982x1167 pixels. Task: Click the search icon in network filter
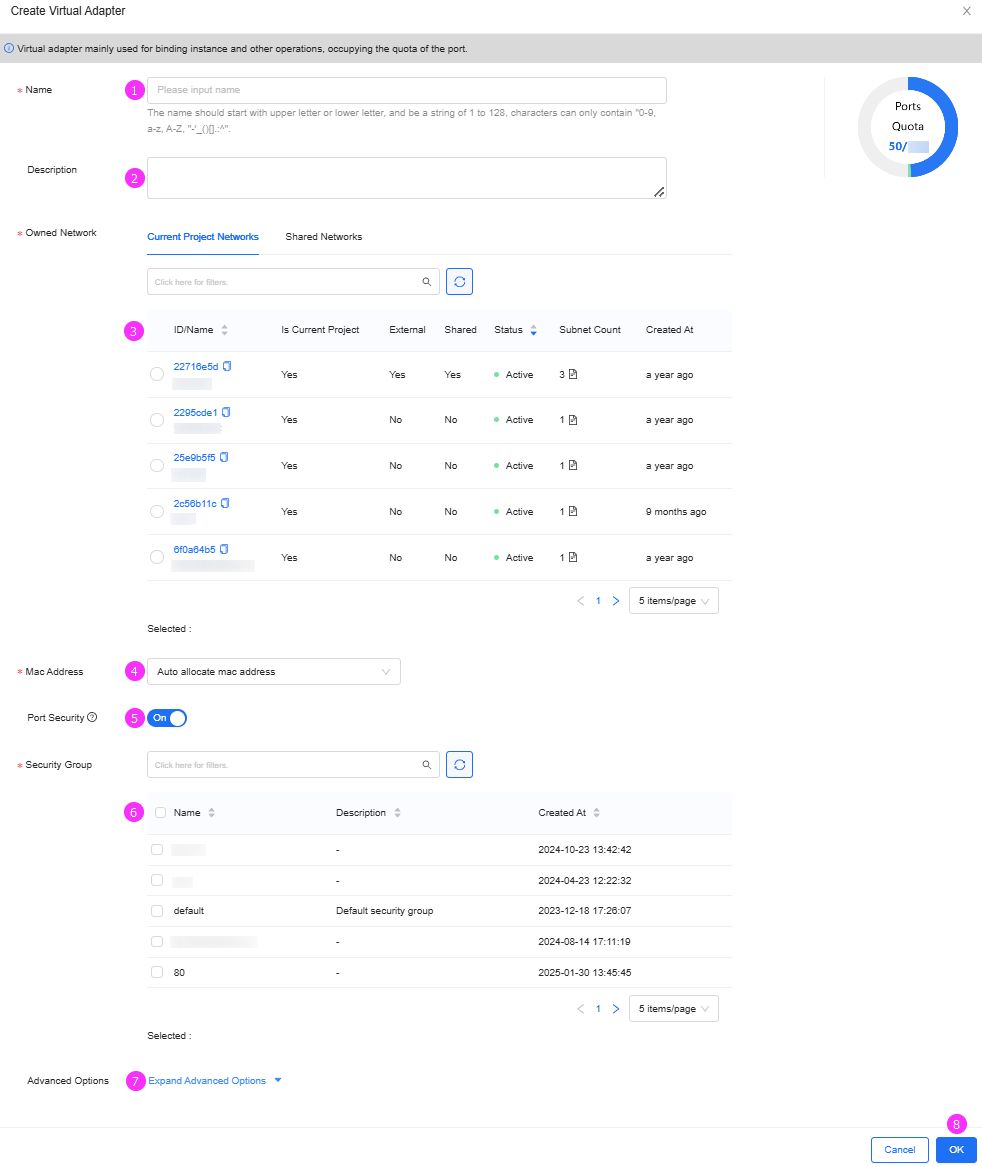point(427,282)
